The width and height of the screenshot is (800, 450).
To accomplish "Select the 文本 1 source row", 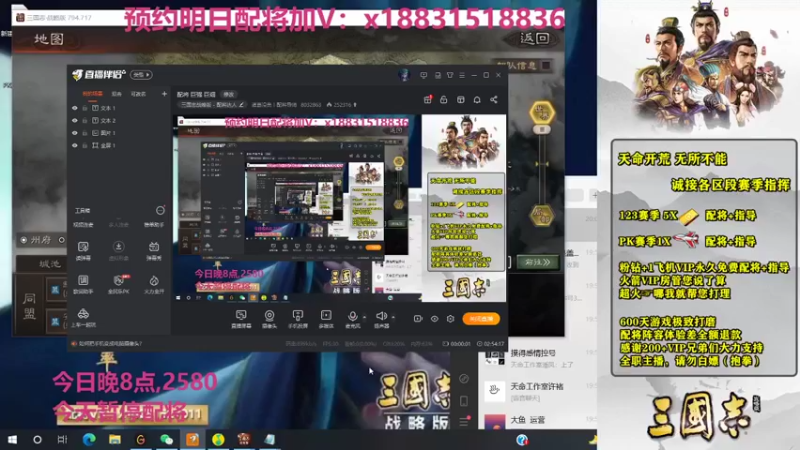I will click(x=119, y=108).
